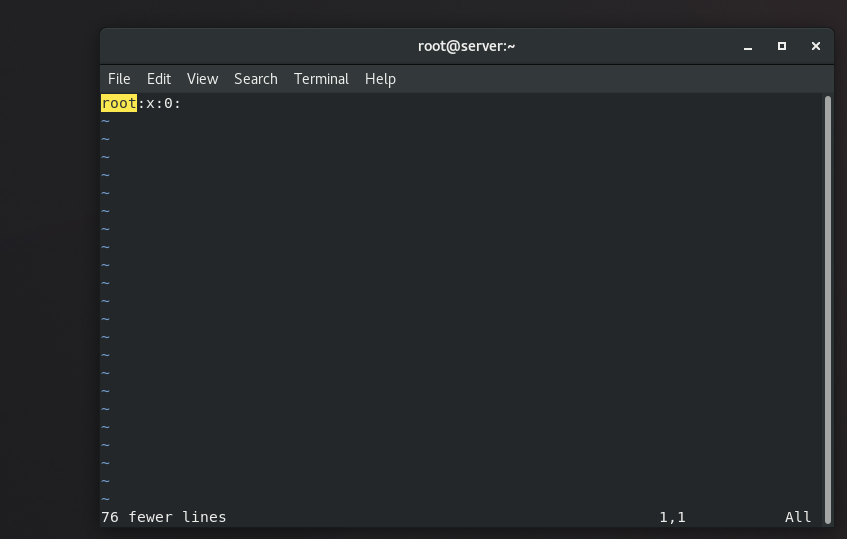Click the "All" scroll position indicator
The image size is (847, 539).
point(798,517)
